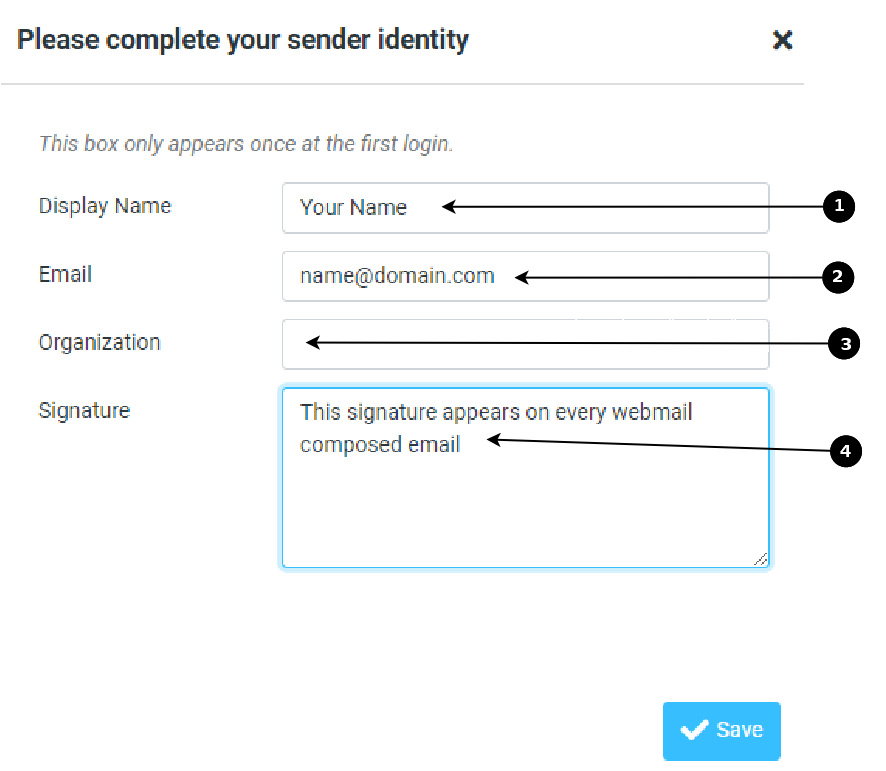Click the checkmark icon on Save
Screen dimensions: 886x771
(694, 730)
